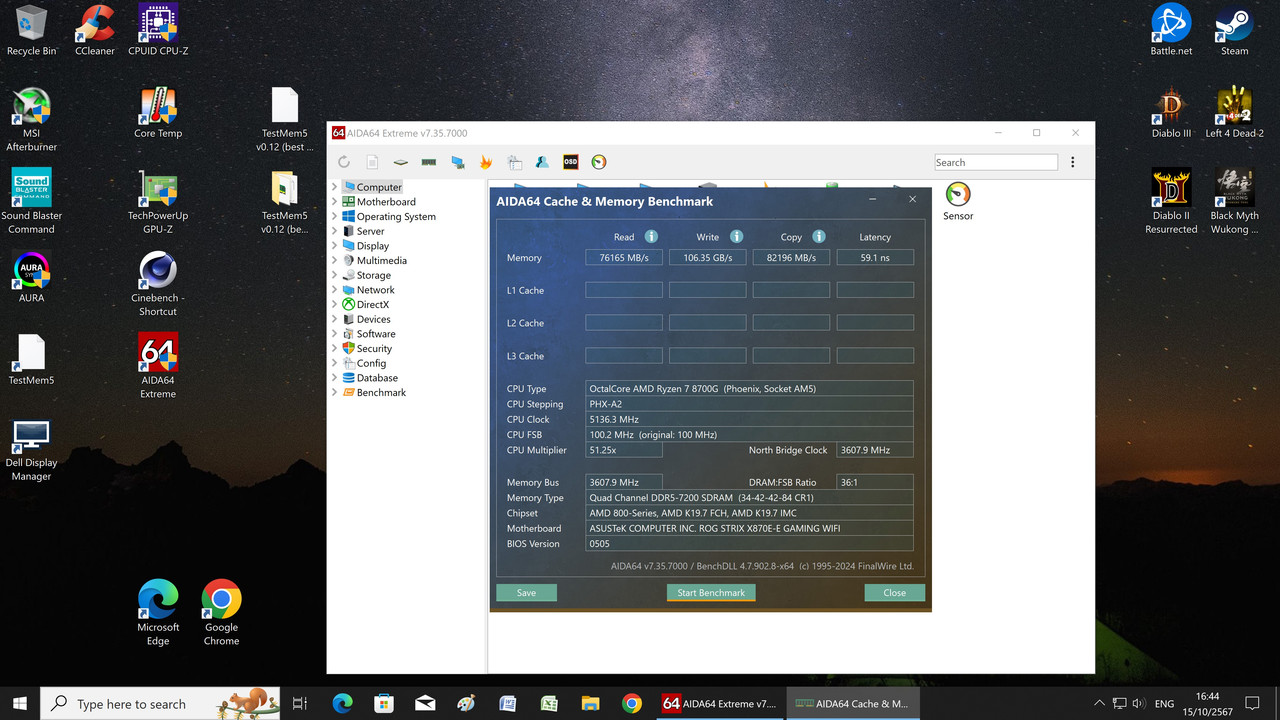Click the AIDA64 Search field
This screenshot has width=1280, height=720.
[996, 162]
